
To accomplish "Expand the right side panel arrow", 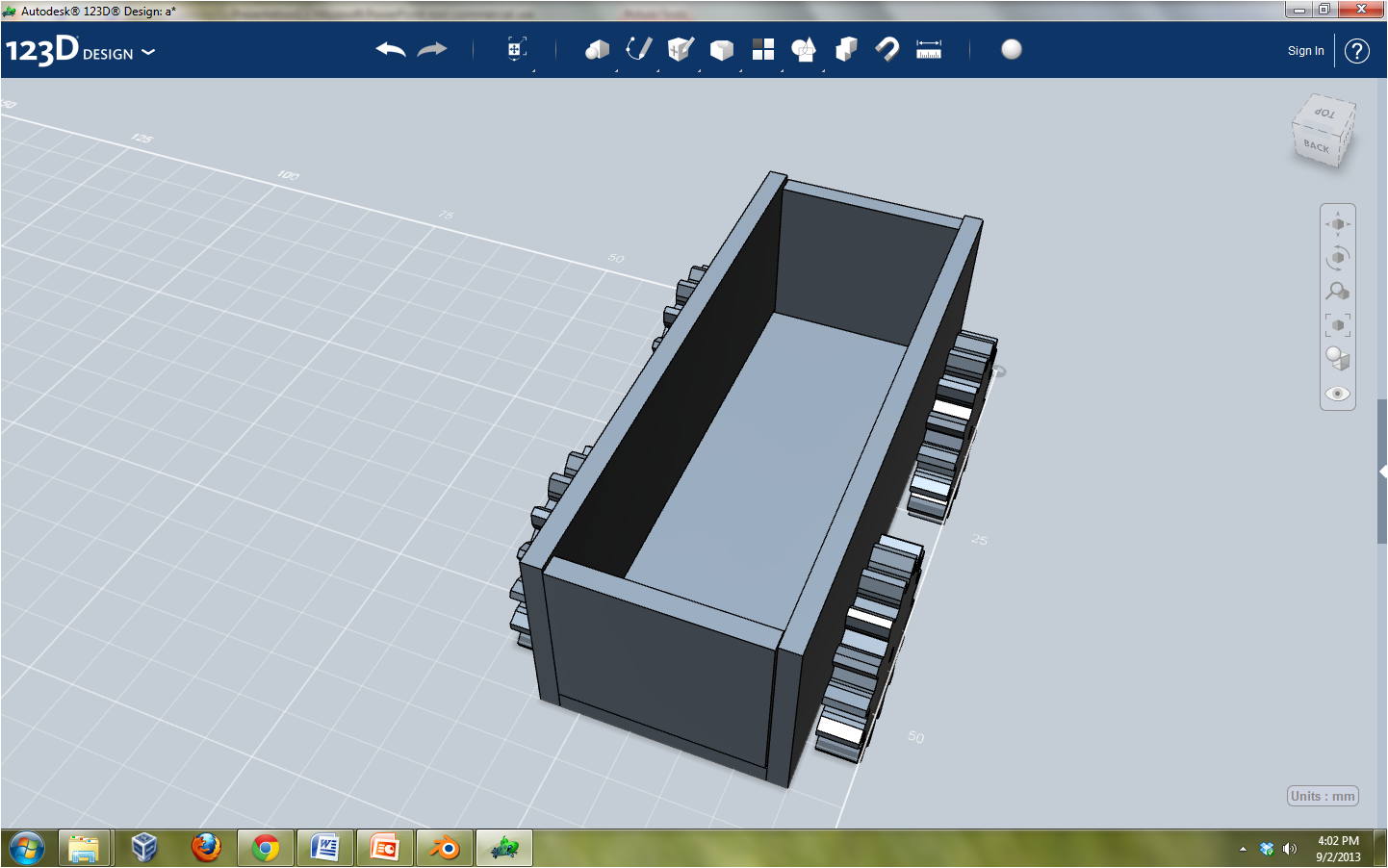I will (x=1382, y=472).
